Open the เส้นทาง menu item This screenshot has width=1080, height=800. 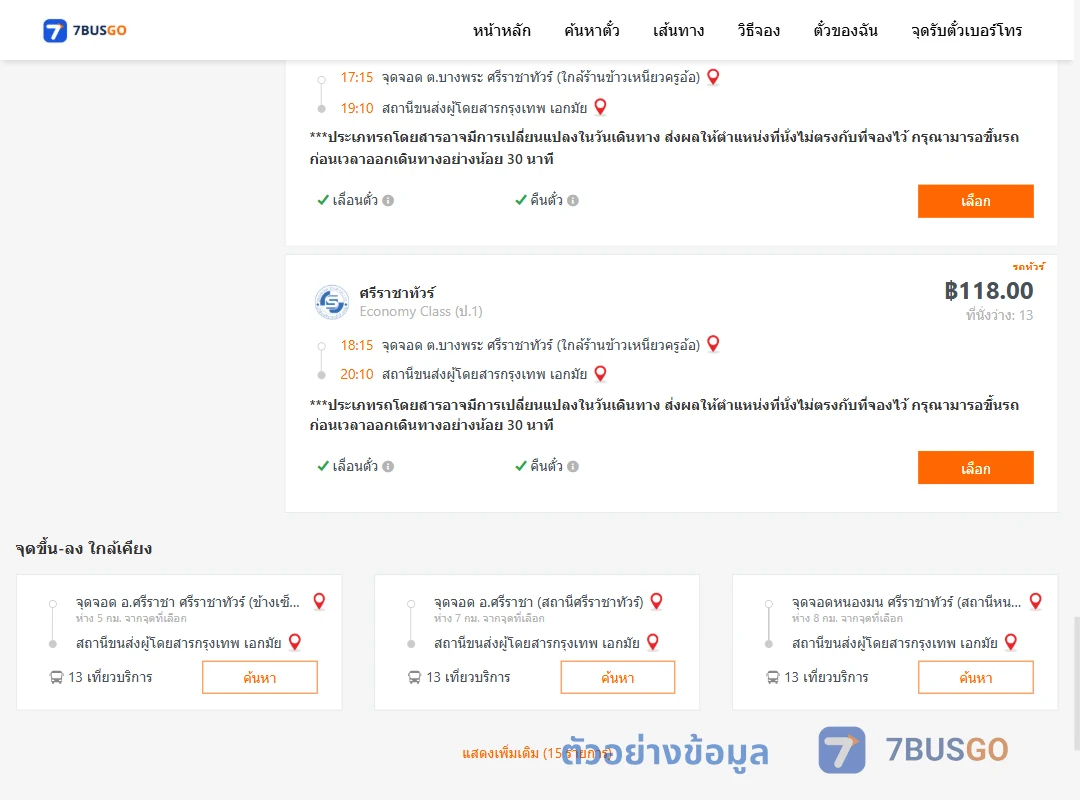pos(678,30)
